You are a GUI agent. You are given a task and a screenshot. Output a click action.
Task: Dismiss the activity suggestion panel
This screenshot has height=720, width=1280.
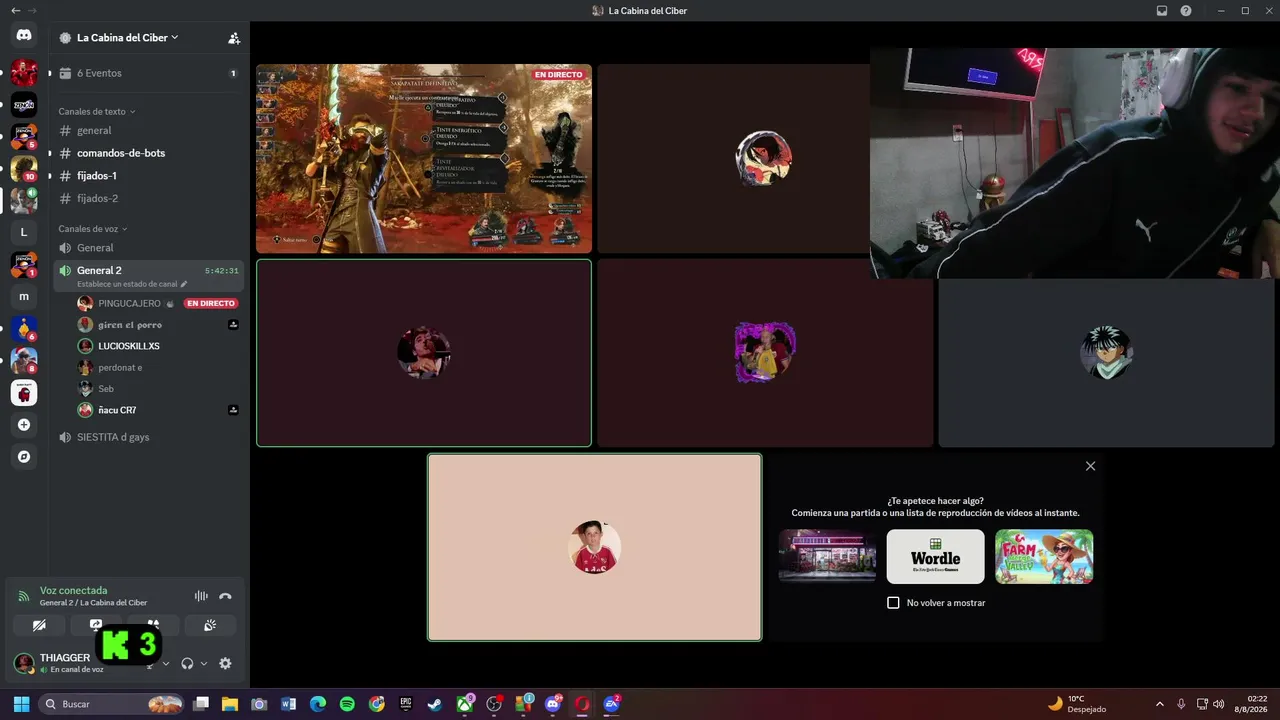coord(1090,466)
